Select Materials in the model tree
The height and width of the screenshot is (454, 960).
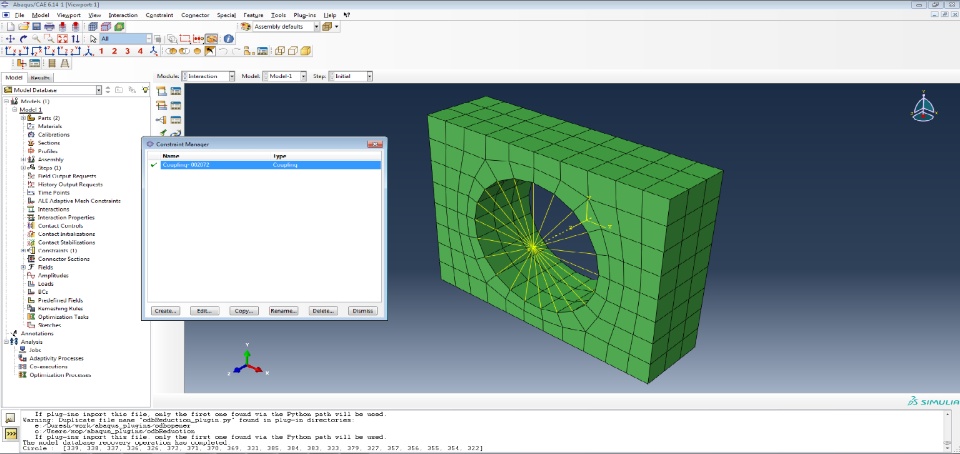pos(50,126)
